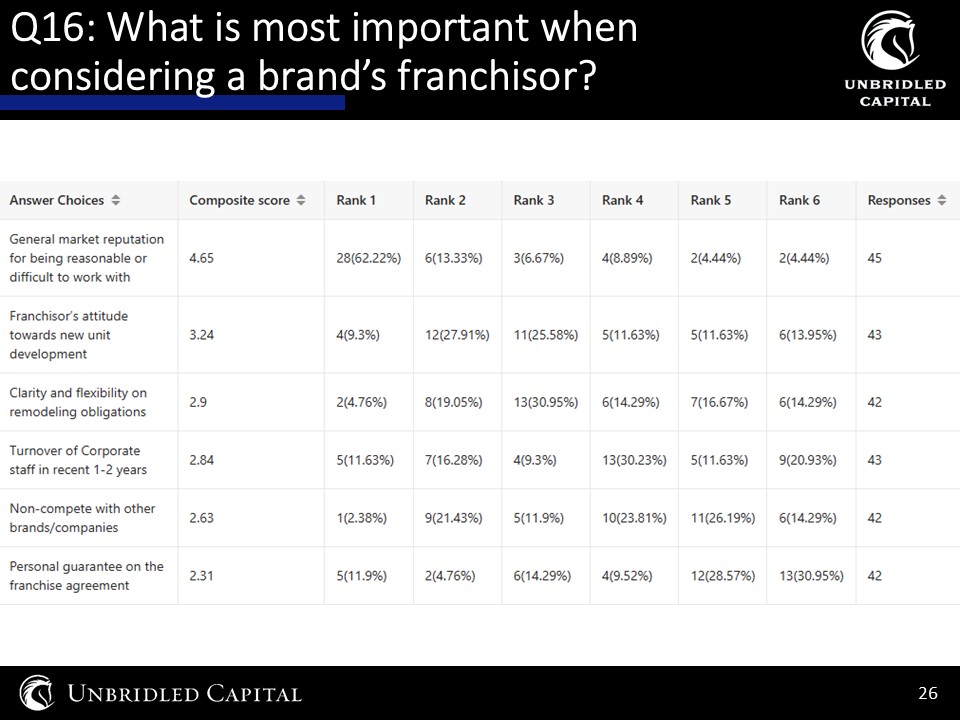
Task: Select the Rank 1 column header
Action: point(356,200)
